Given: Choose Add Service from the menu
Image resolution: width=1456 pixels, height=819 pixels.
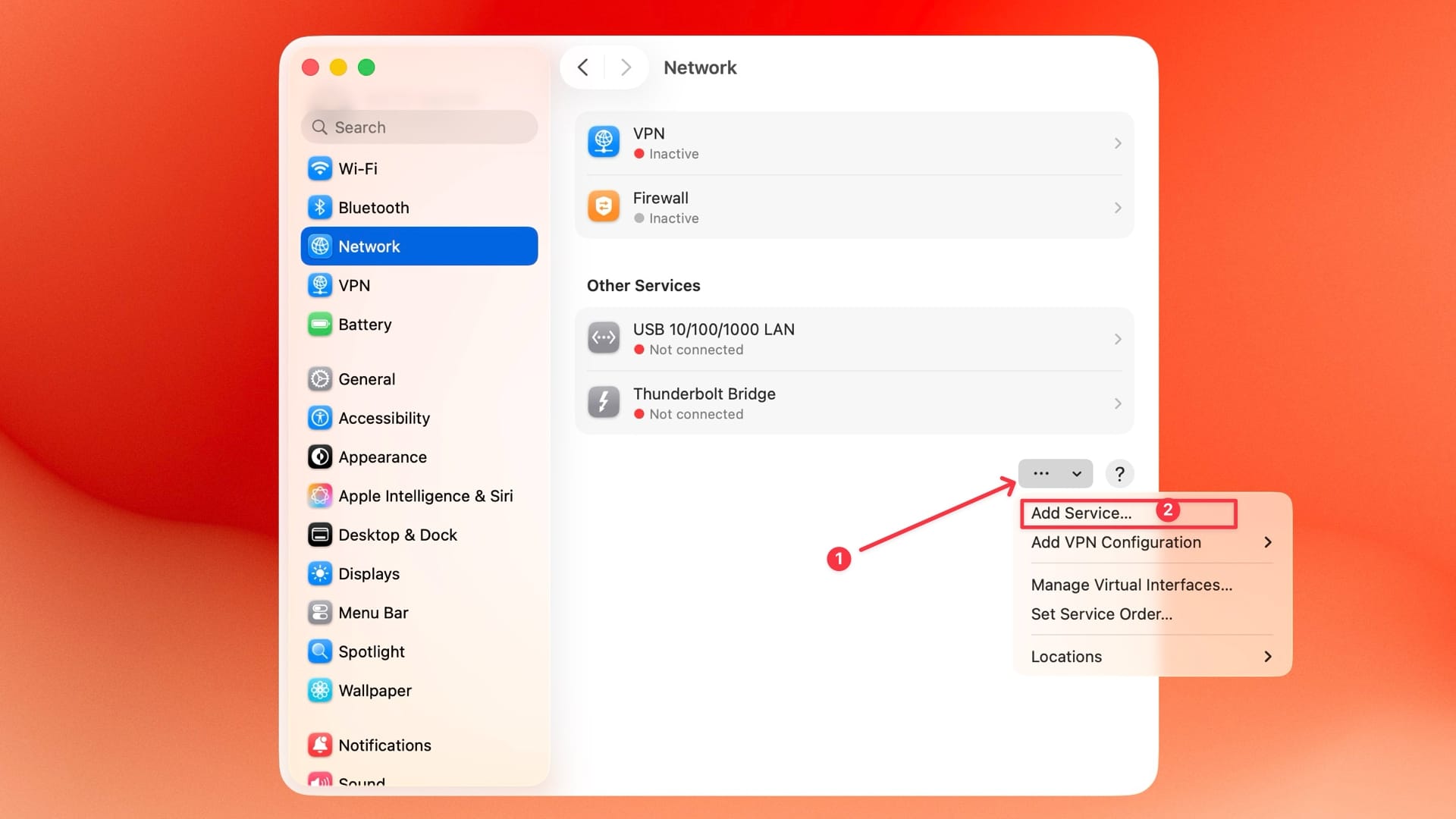Looking at the screenshot, I should [x=1080, y=513].
